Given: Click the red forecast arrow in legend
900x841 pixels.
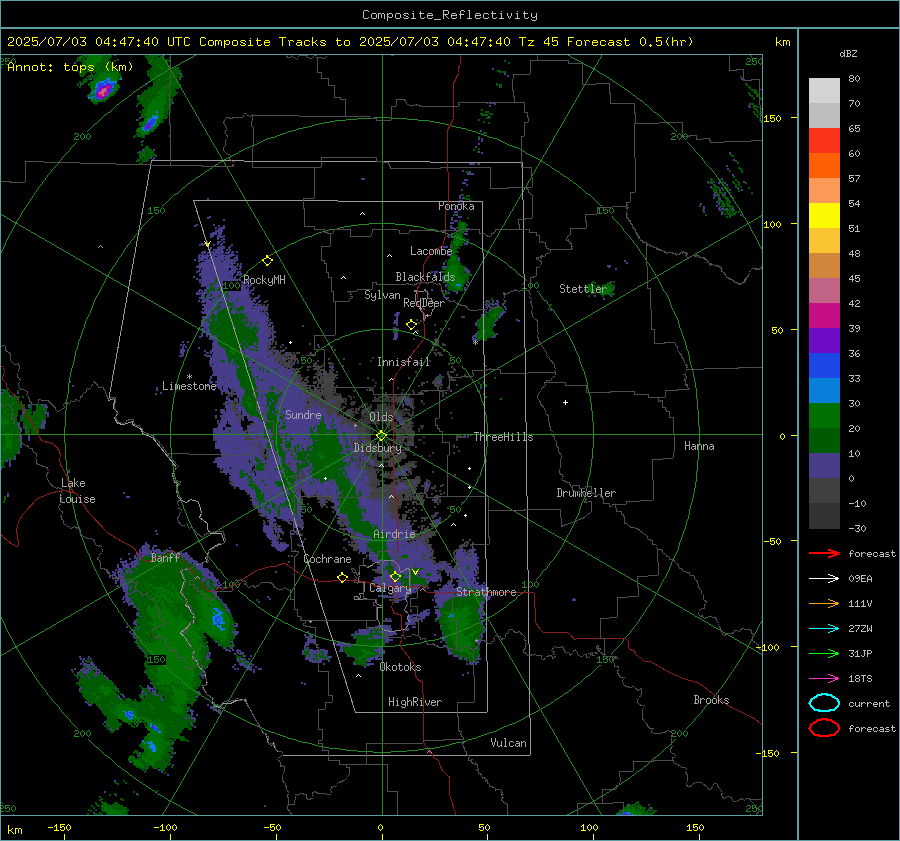Looking at the screenshot, I should coord(824,553).
